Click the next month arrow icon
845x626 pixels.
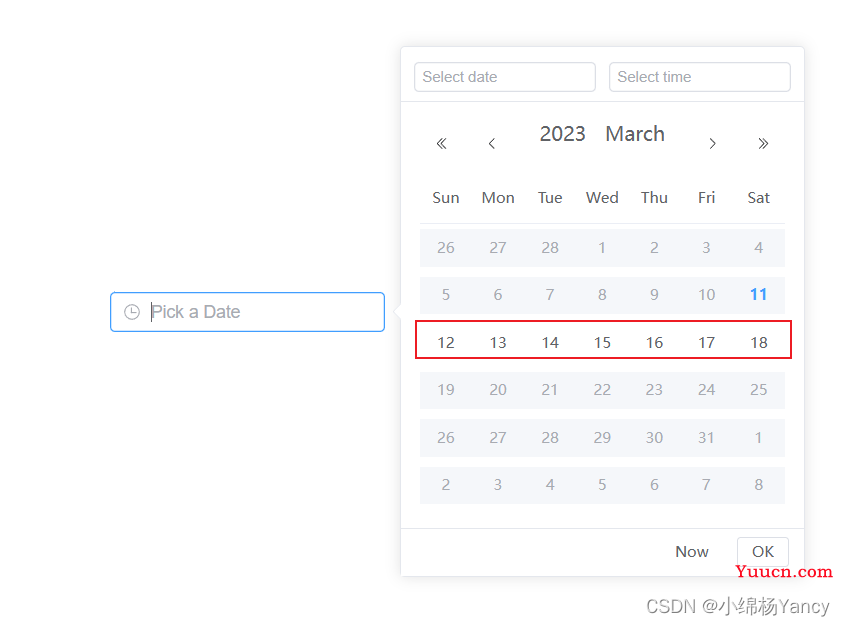pyautogui.click(x=712, y=143)
